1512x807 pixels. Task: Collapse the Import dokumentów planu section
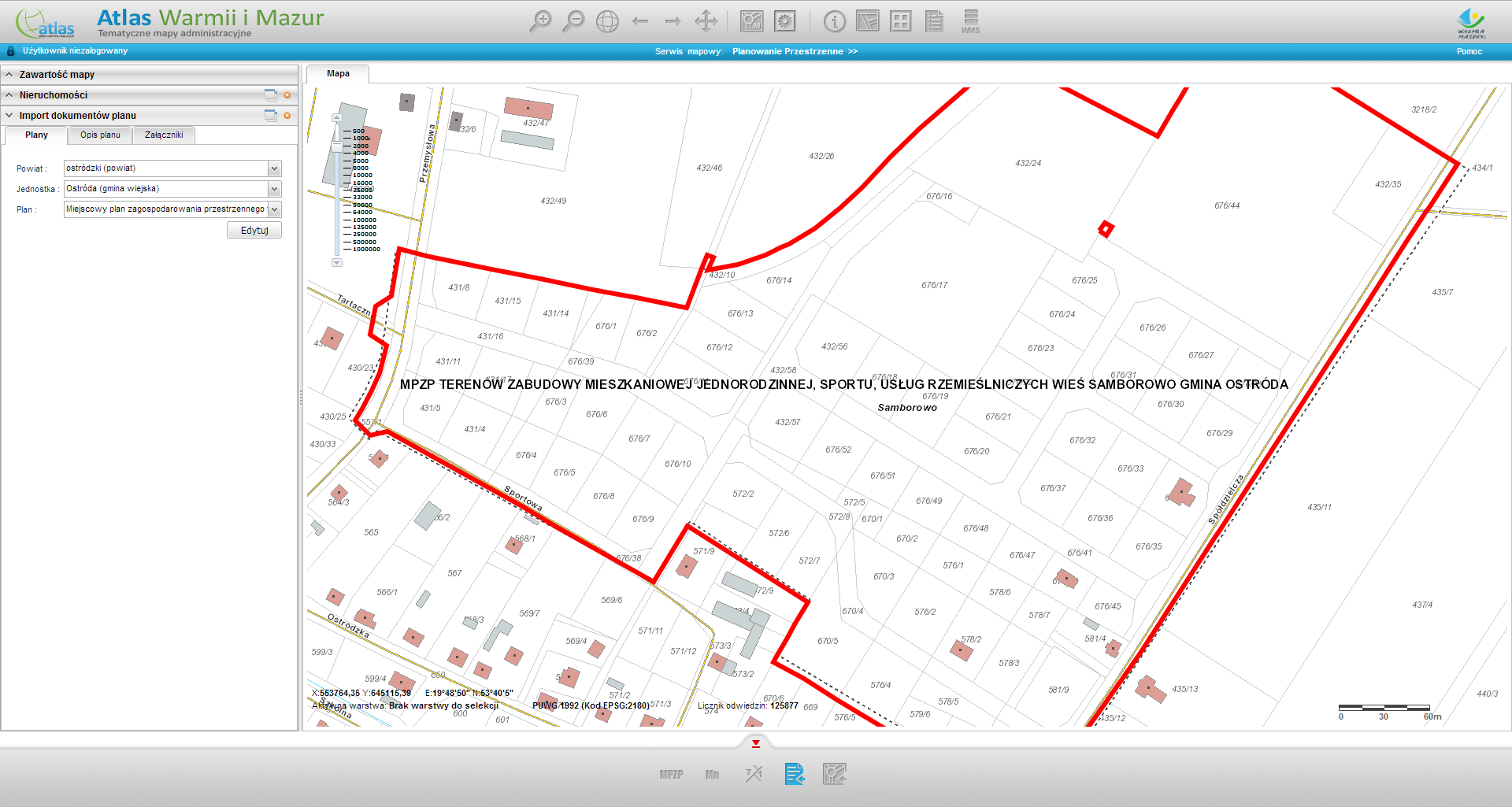pos(9,116)
